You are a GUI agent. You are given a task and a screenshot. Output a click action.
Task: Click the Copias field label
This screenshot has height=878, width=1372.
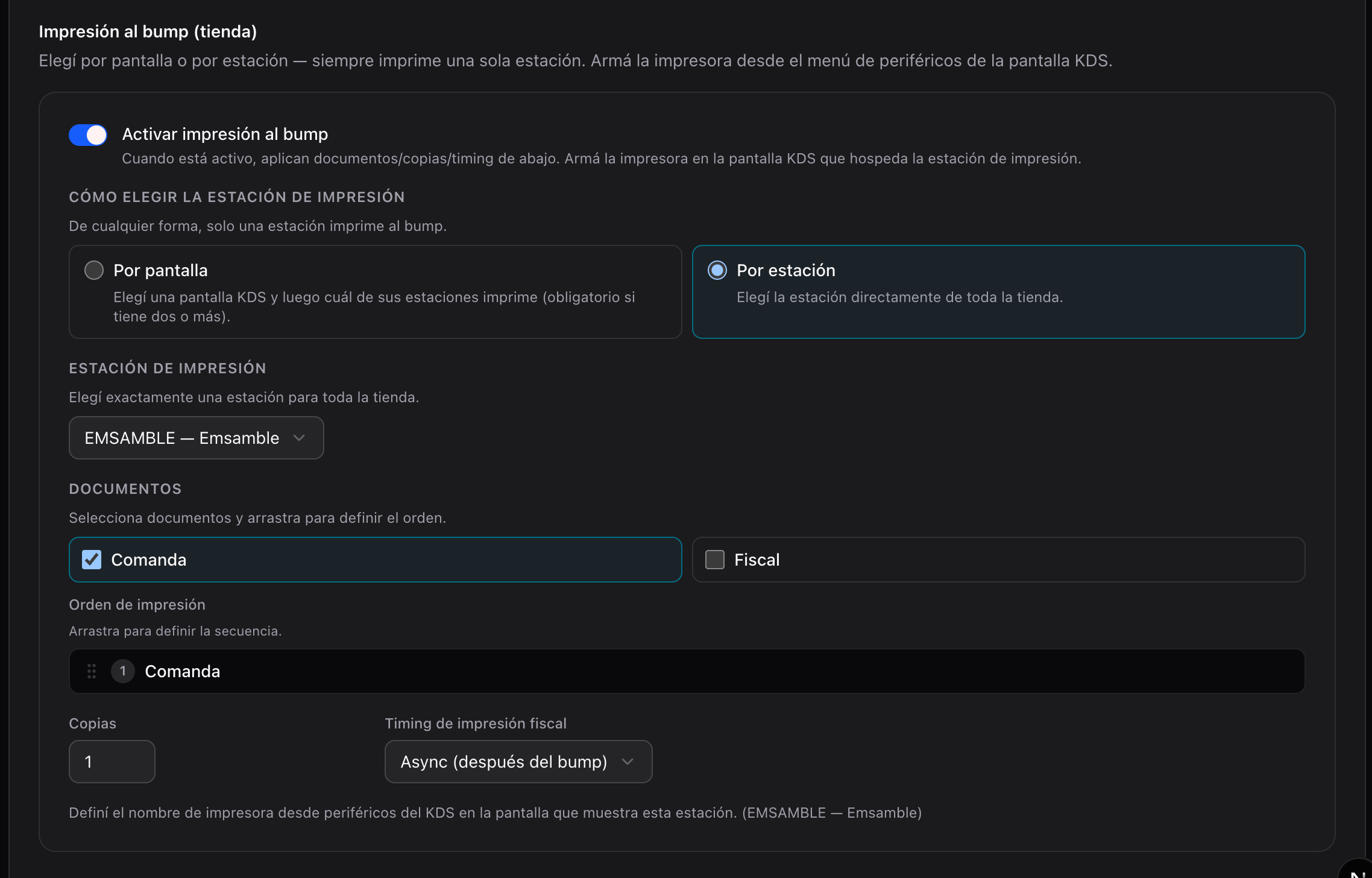[x=93, y=724]
